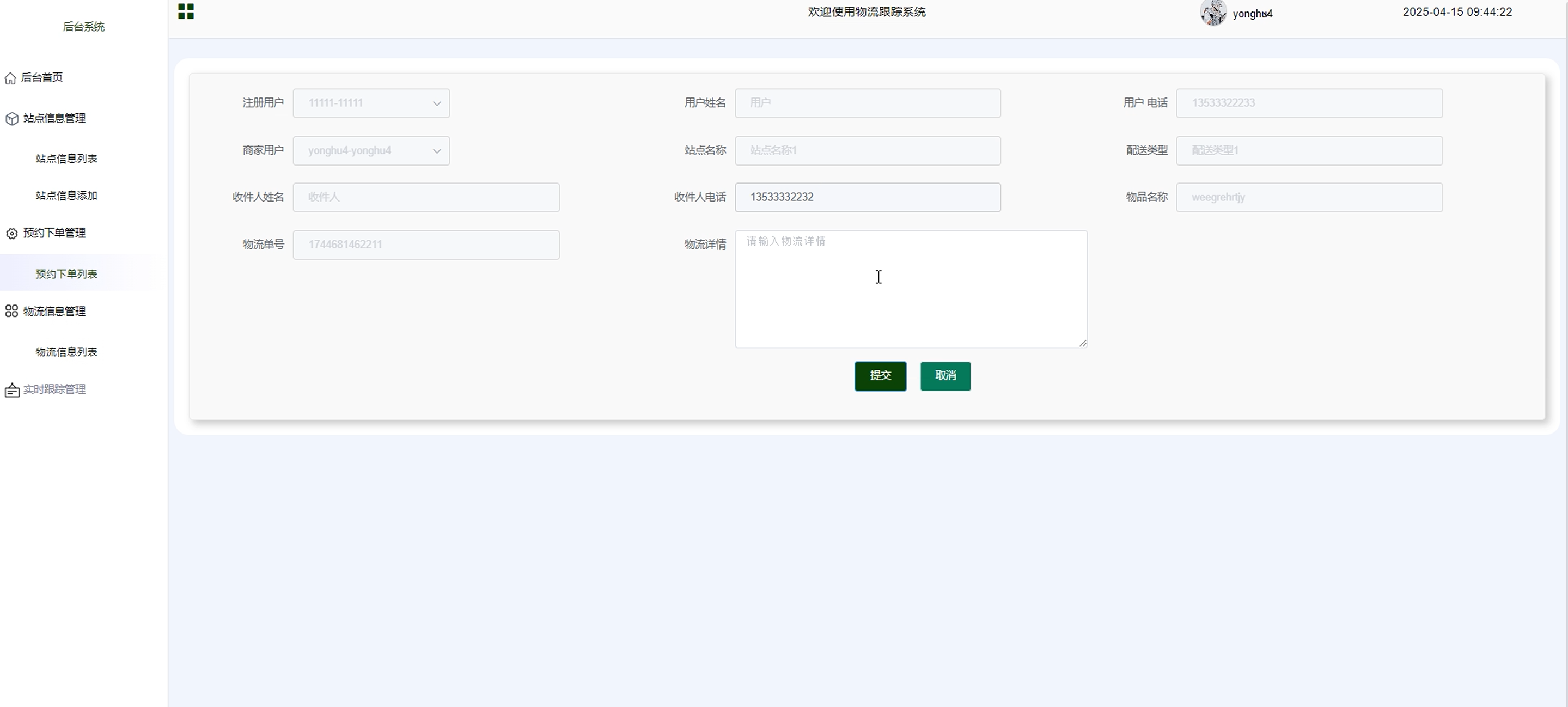Image resolution: width=1568 pixels, height=707 pixels.
Task: Open 站点信息添加 menu item
Action: pos(66,196)
